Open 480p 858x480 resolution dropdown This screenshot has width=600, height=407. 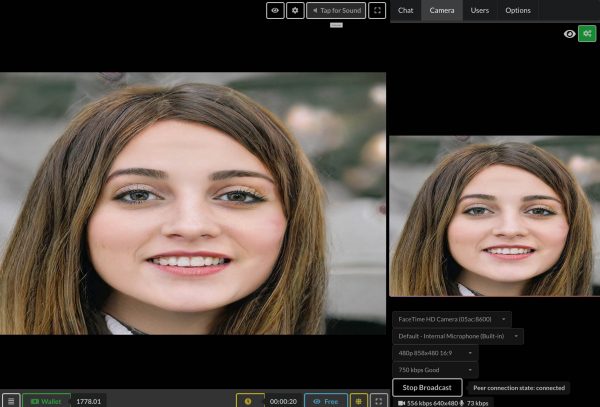click(435, 353)
